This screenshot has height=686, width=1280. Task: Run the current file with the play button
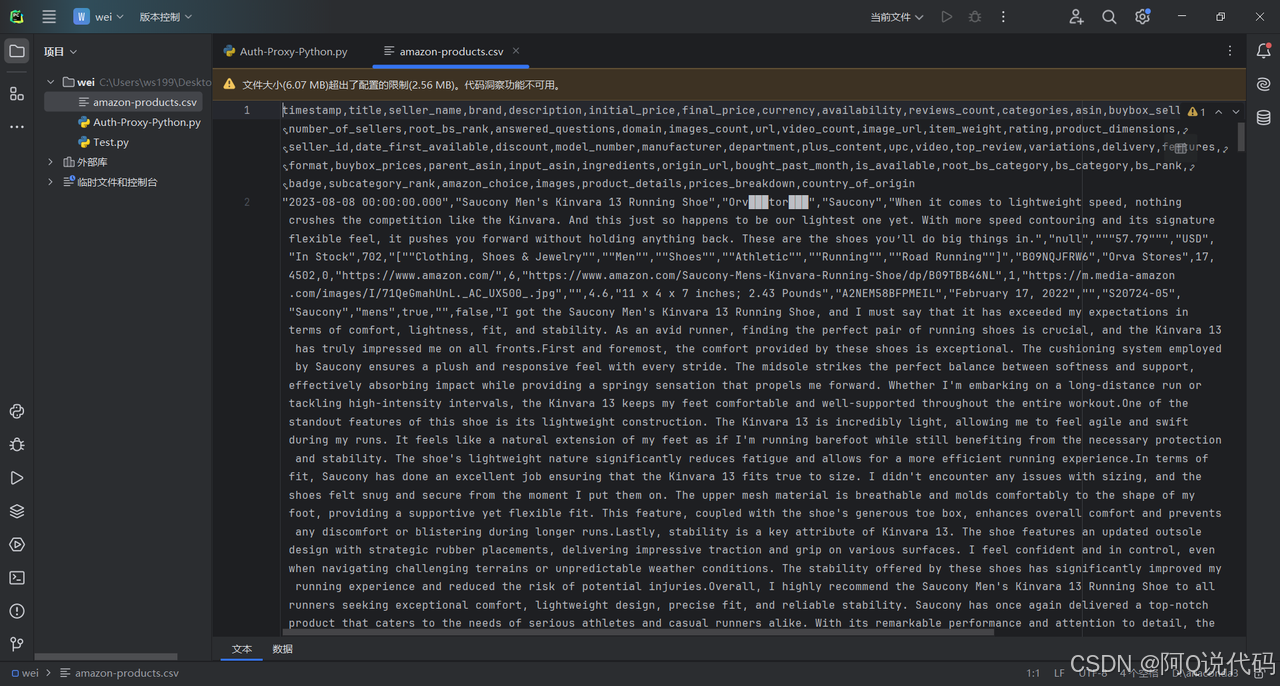pyautogui.click(x=946, y=17)
